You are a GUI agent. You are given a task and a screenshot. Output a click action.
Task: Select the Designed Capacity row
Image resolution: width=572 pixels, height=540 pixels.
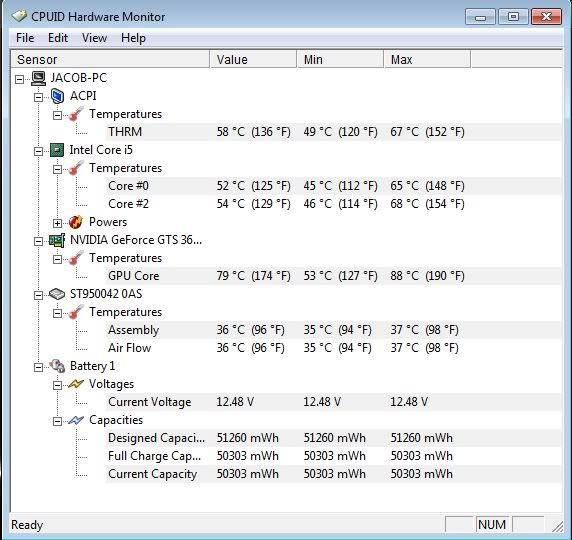[x=334, y=438]
